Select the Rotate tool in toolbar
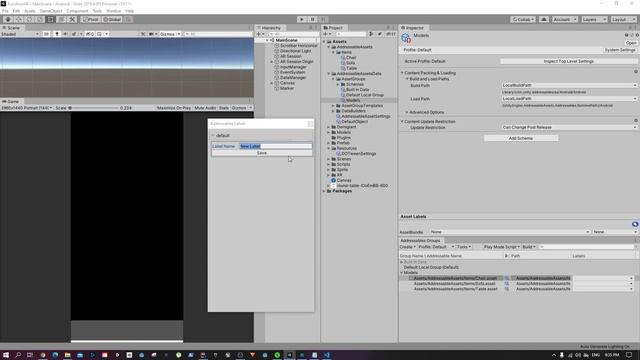This screenshot has height=360, width=640. [x=29, y=20]
